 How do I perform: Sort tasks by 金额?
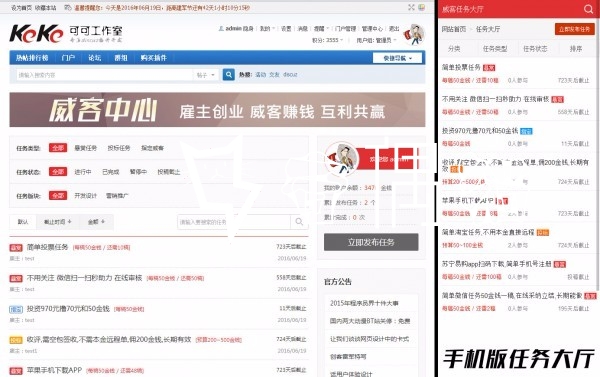96,222
